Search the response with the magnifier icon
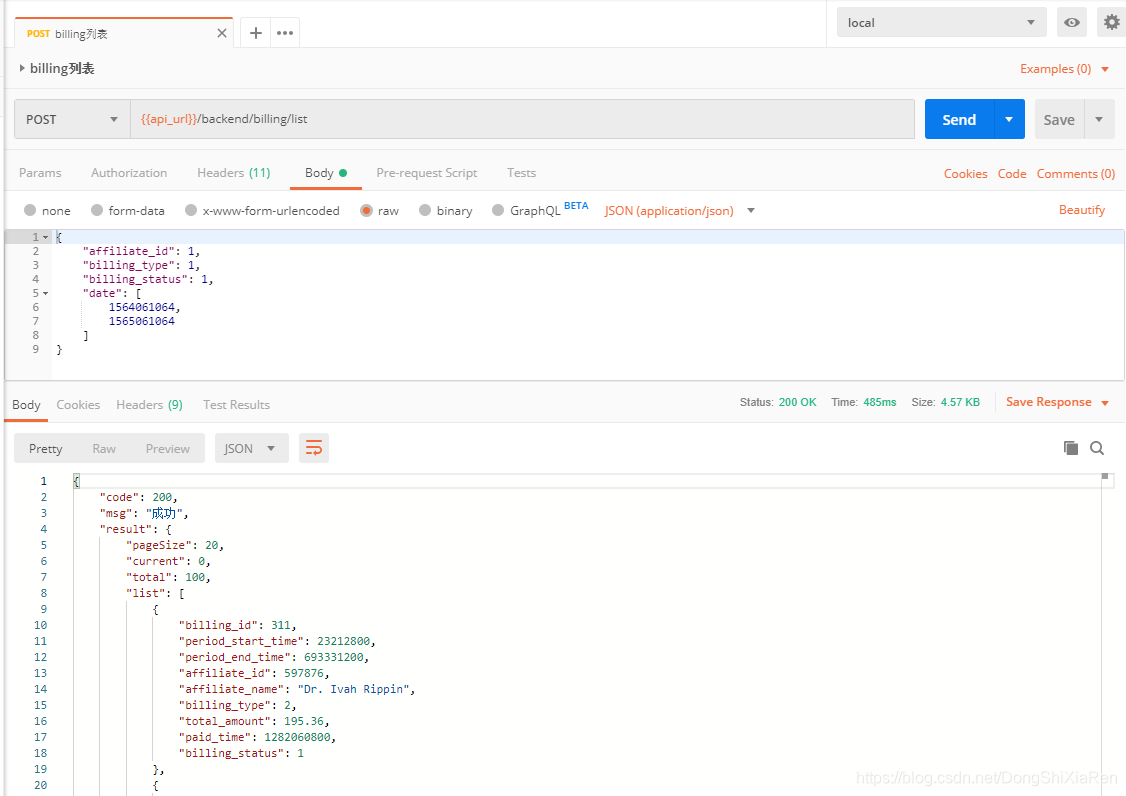1126x796 pixels. (1097, 448)
